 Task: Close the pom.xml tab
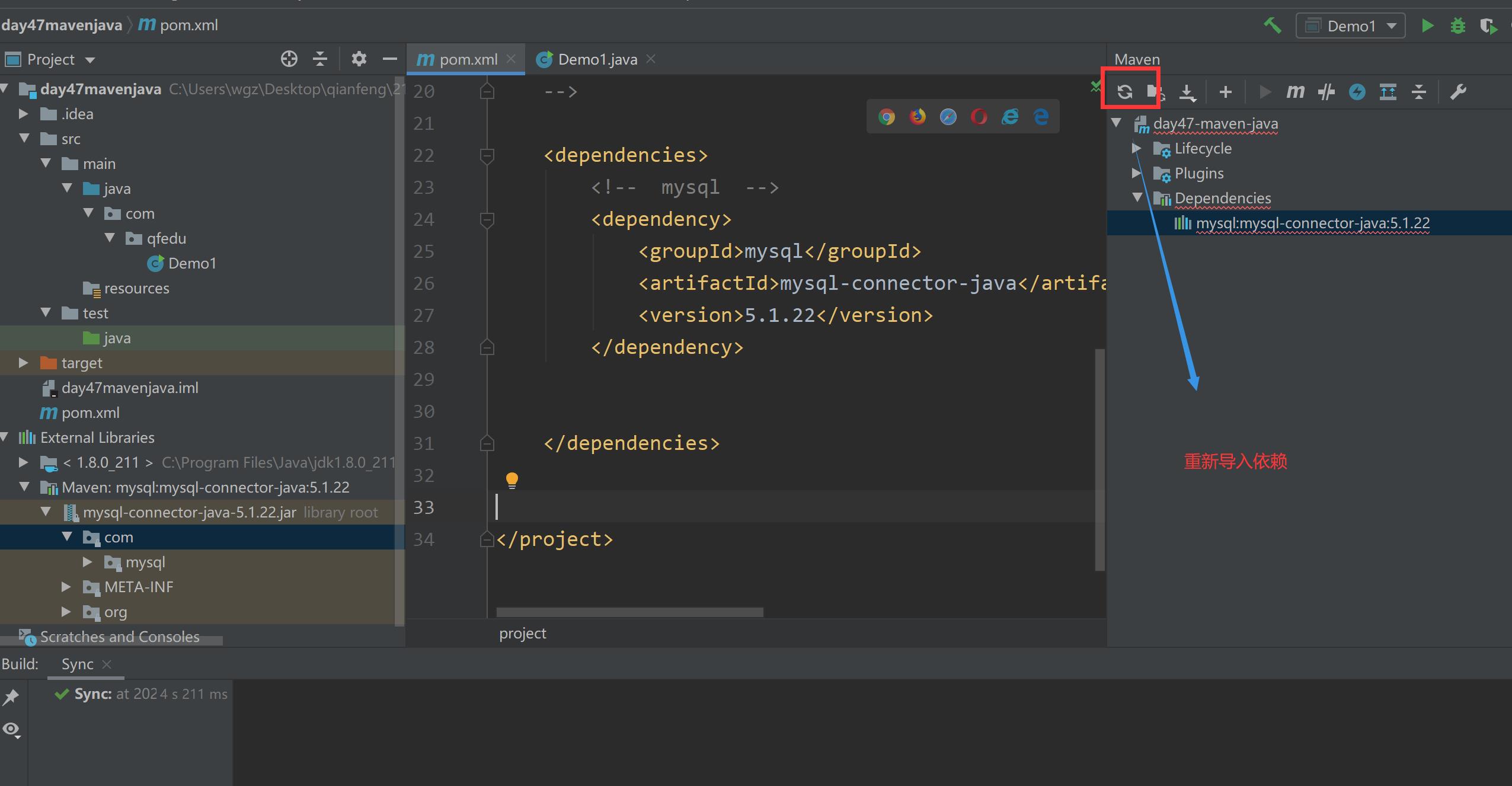click(511, 59)
